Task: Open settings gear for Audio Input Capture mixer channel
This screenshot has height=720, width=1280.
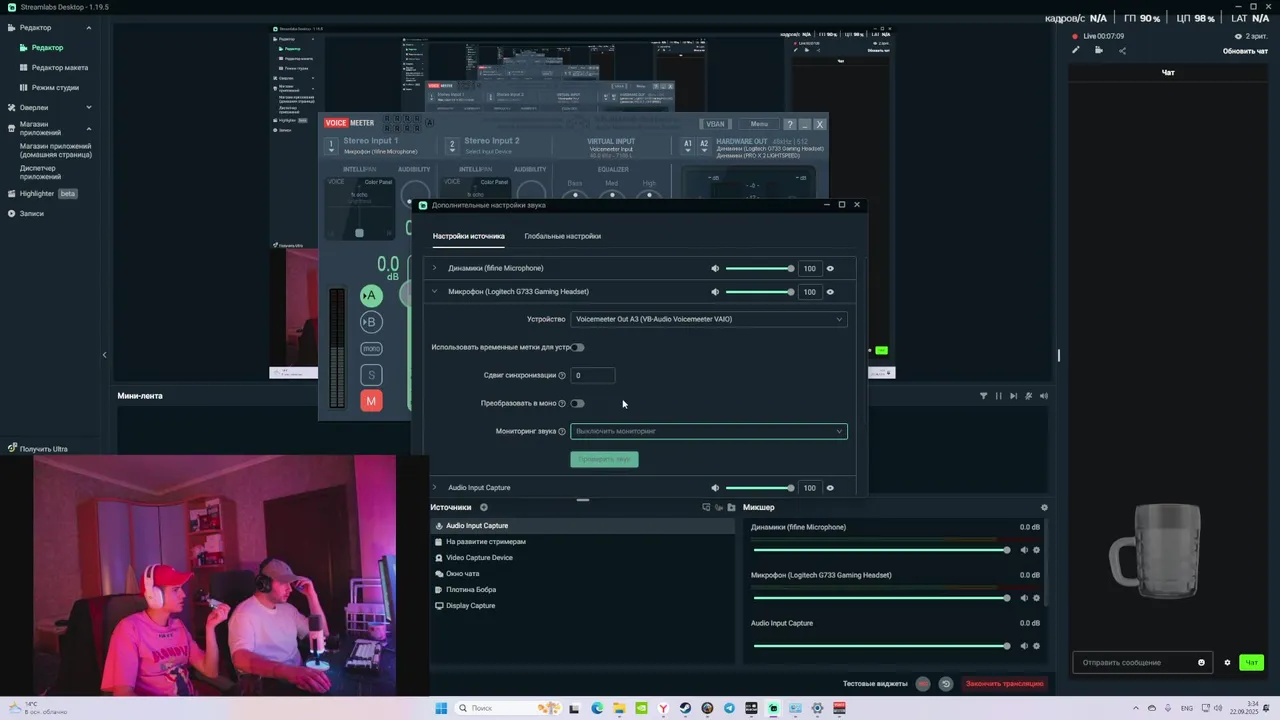Action: (1036, 646)
